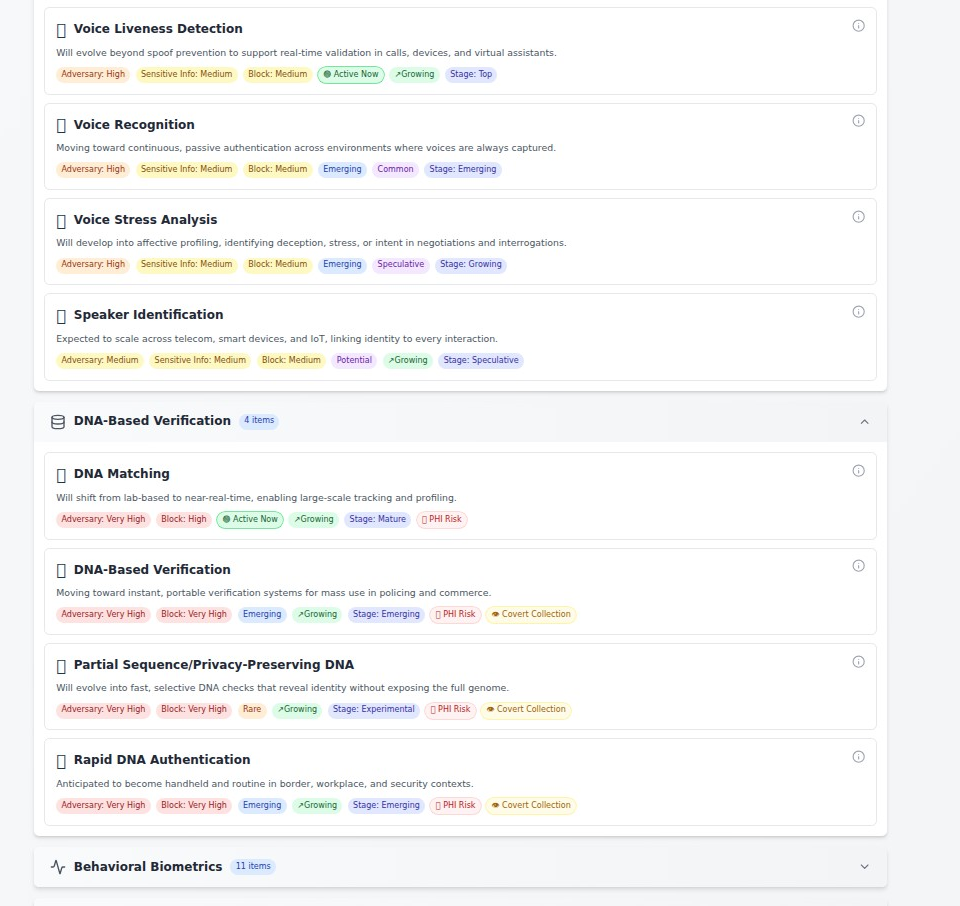Expand the Behavioral Biometrics section
The width and height of the screenshot is (960, 906).
click(x=864, y=867)
